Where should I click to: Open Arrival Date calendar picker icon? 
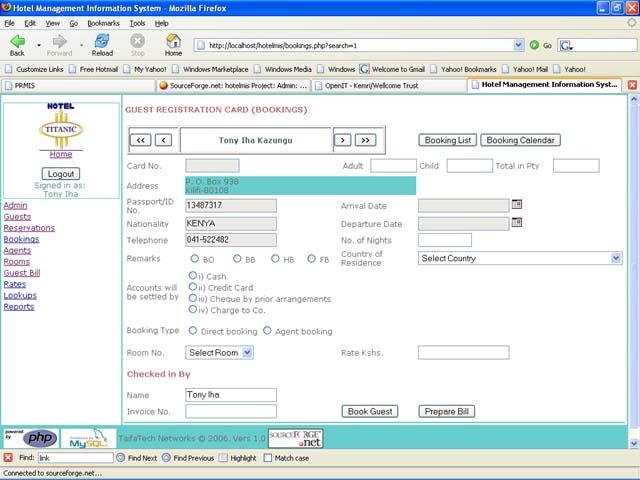(x=517, y=204)
